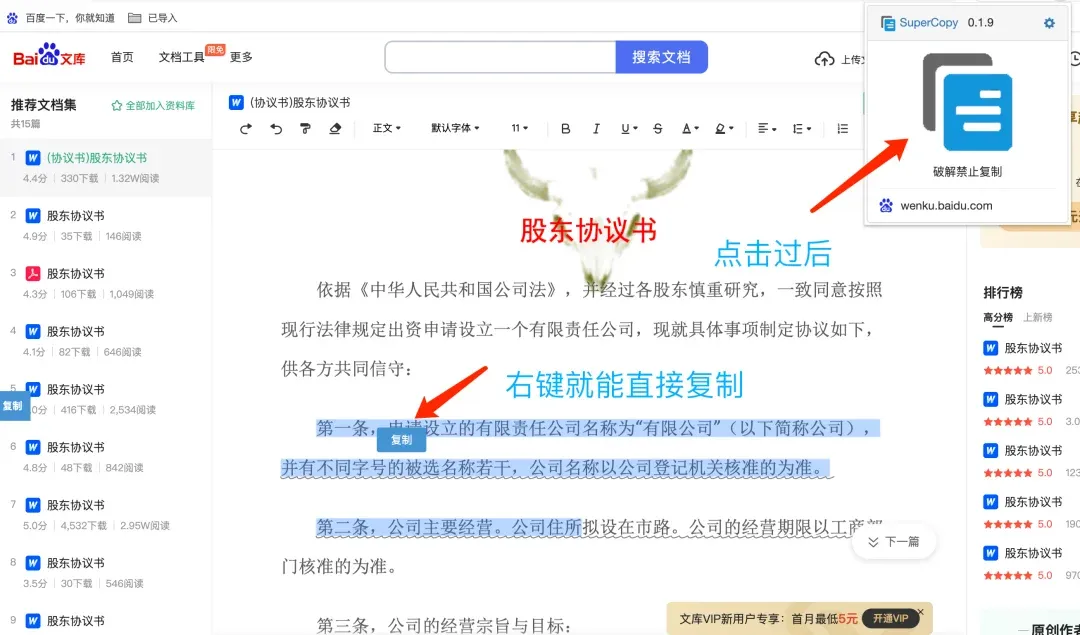Click the Word icon of sidebar document 8
The image size is (1080, 635).
[32, 563]
